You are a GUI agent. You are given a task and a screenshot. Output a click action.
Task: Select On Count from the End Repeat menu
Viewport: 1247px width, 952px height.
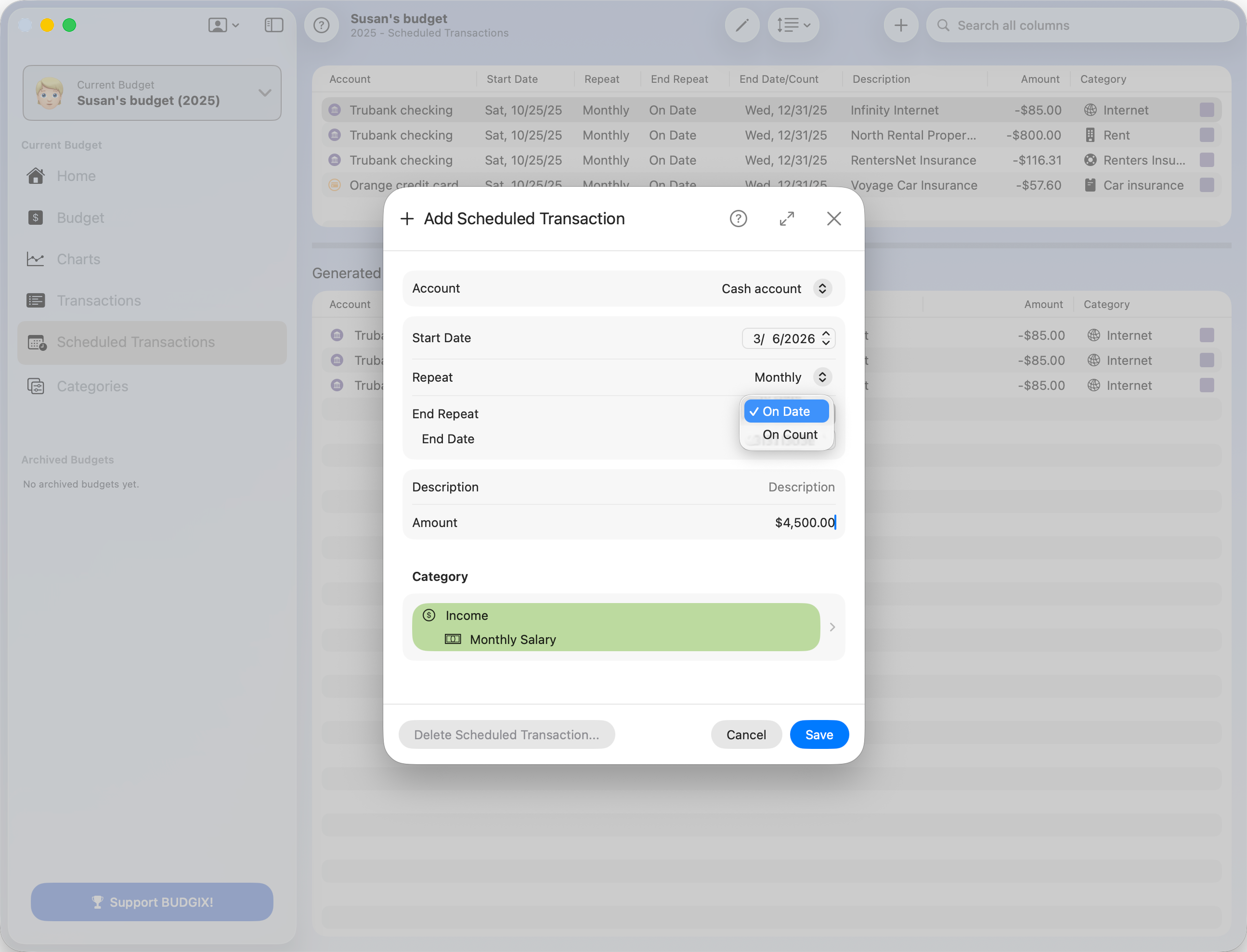point(790,434)
